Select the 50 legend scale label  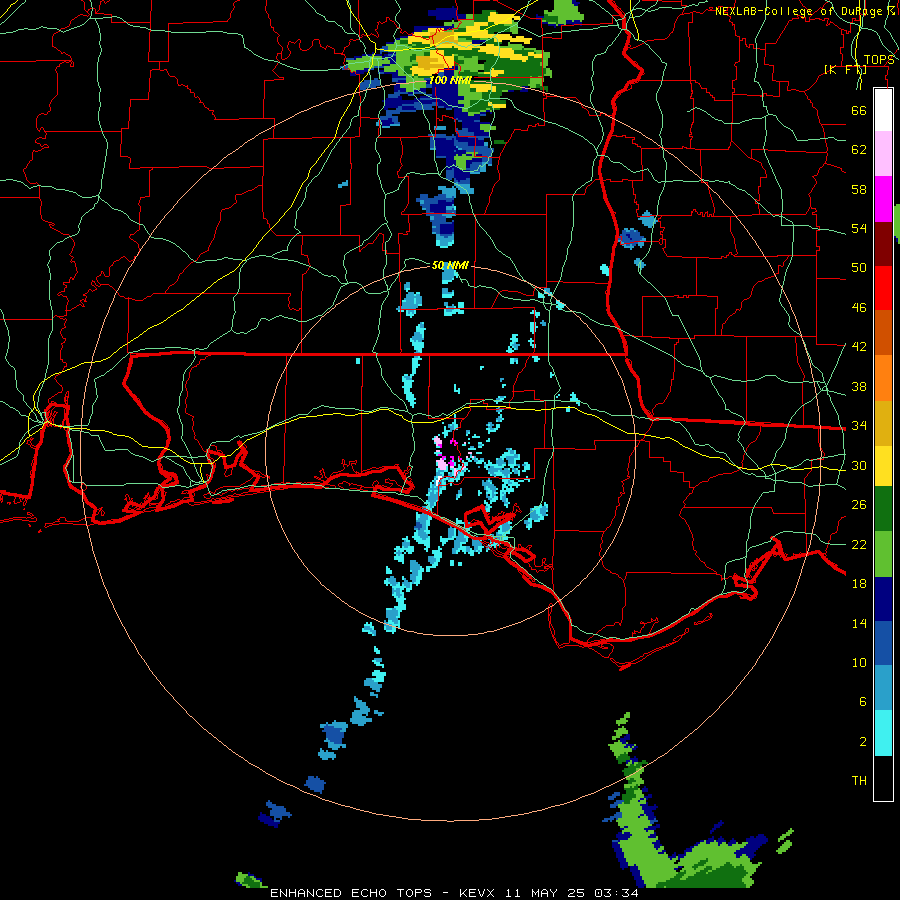859,268
